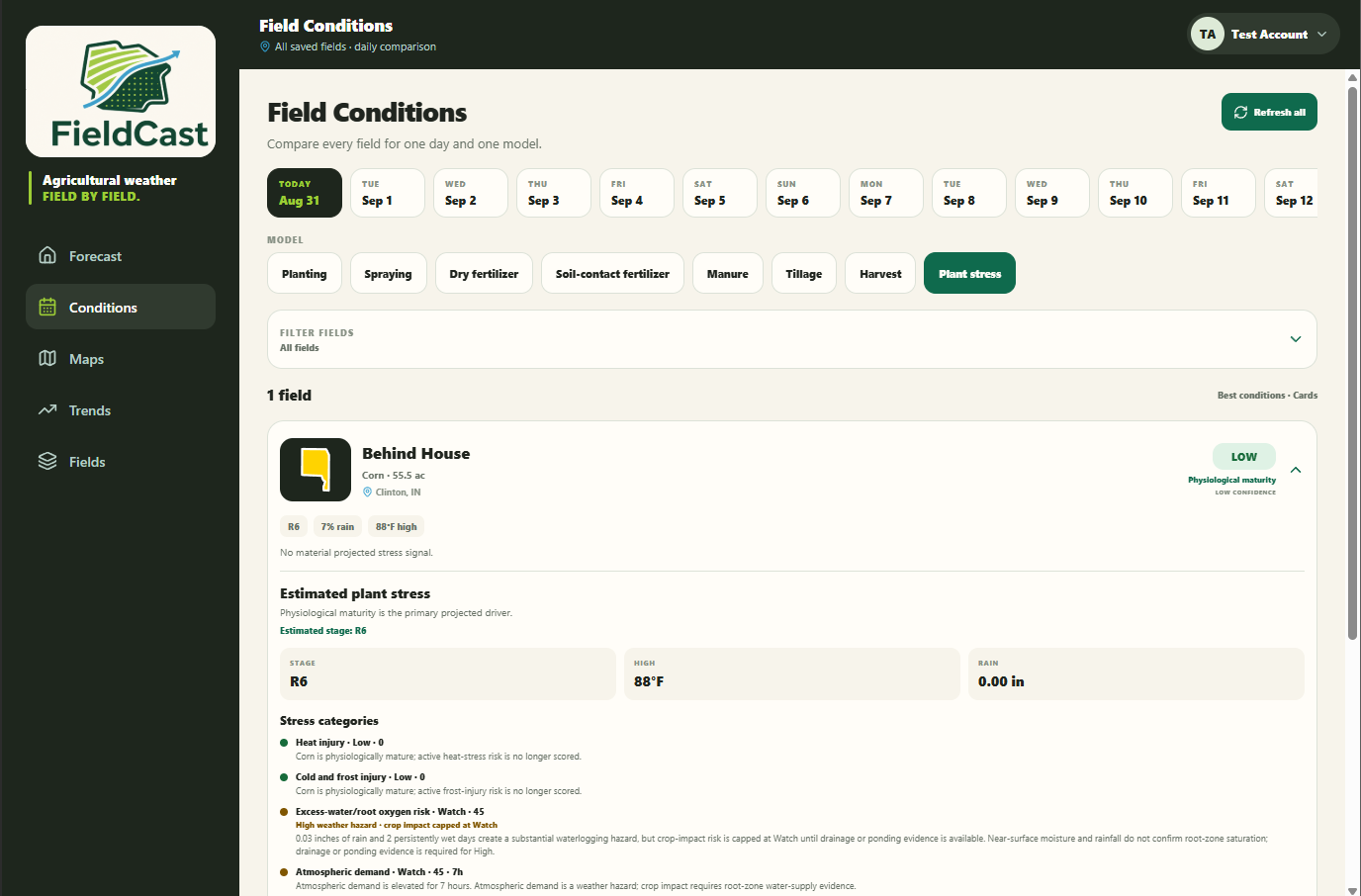This screenshot has height=896, width=1361.
Task: Open Forecast in the sidebar
Action: pyautogui.click(x=121, y=255)
